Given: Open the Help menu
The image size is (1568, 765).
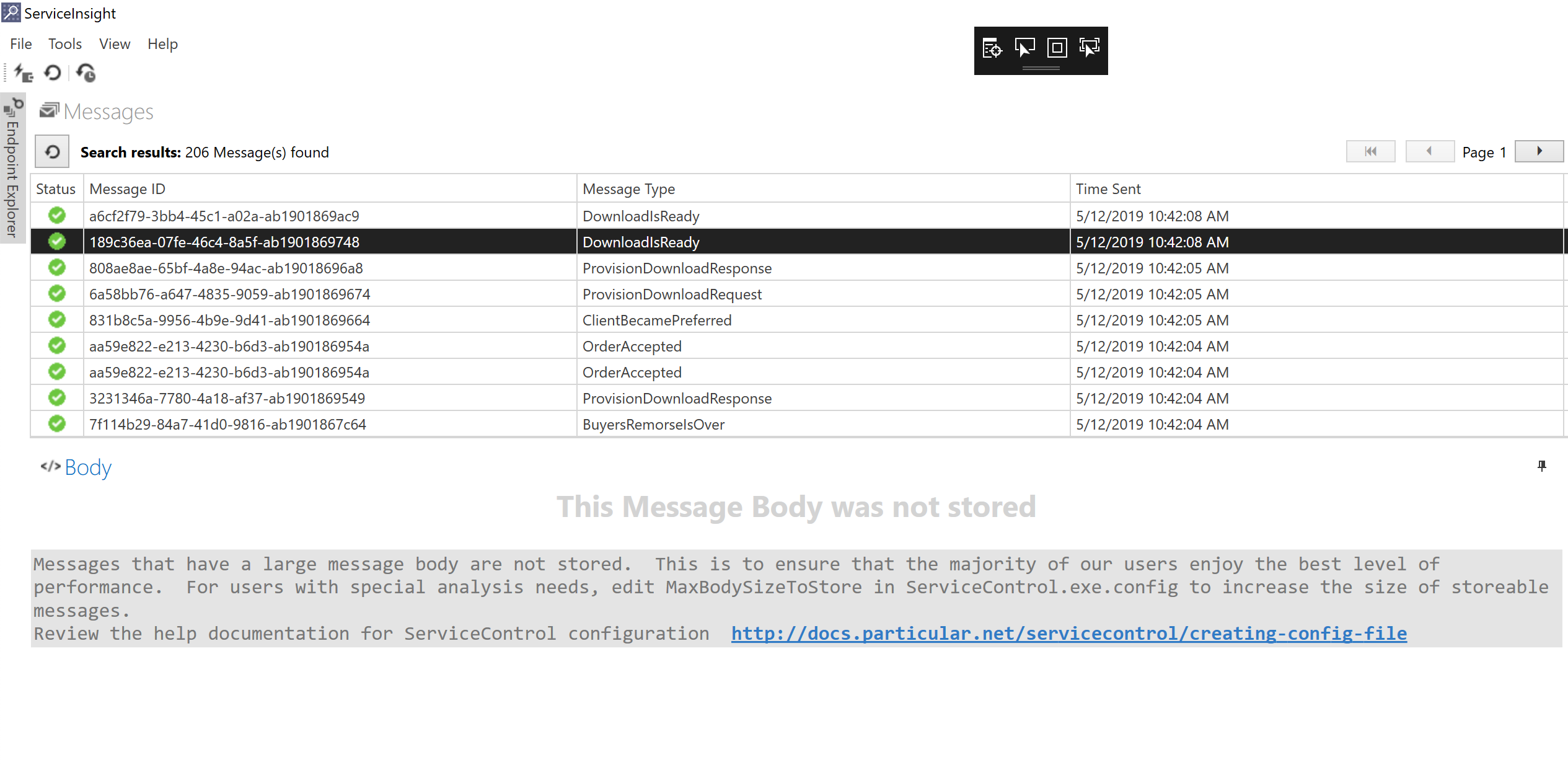Looking at the screenshot, I should tap(162, 43).
